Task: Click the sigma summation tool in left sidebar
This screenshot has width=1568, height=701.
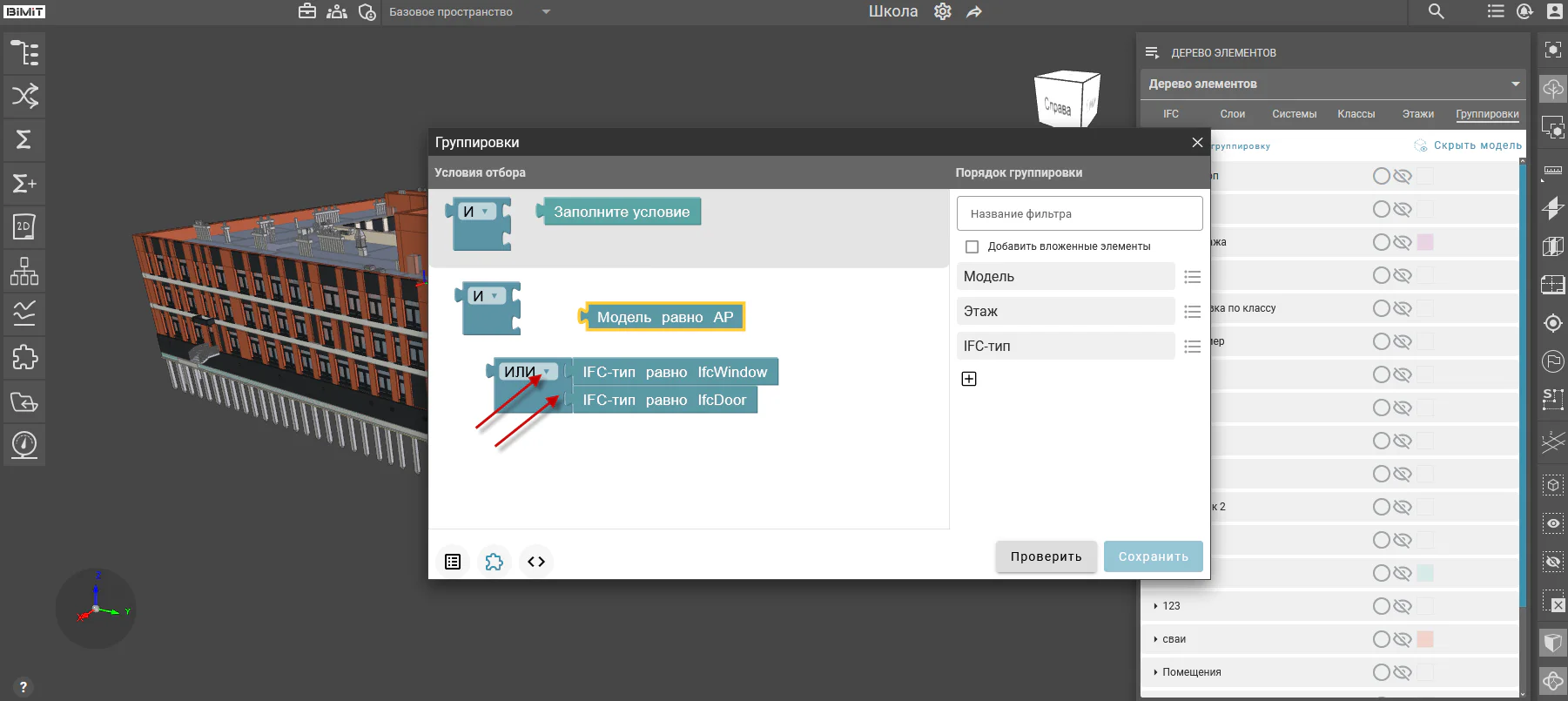Action: (x=24, y=139)
